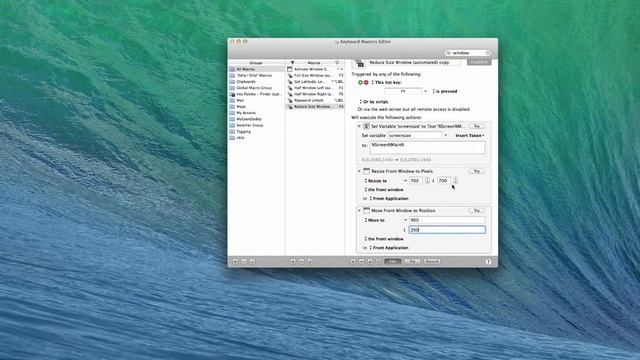Viewport: 640px width, 360px height.
Task: Click the macro name text field
Action: pos(414,62)
